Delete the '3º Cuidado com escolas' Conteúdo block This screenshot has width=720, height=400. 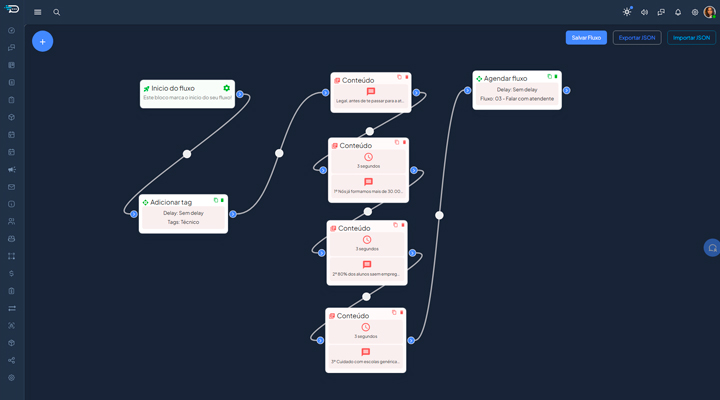[x=401, y=312]
